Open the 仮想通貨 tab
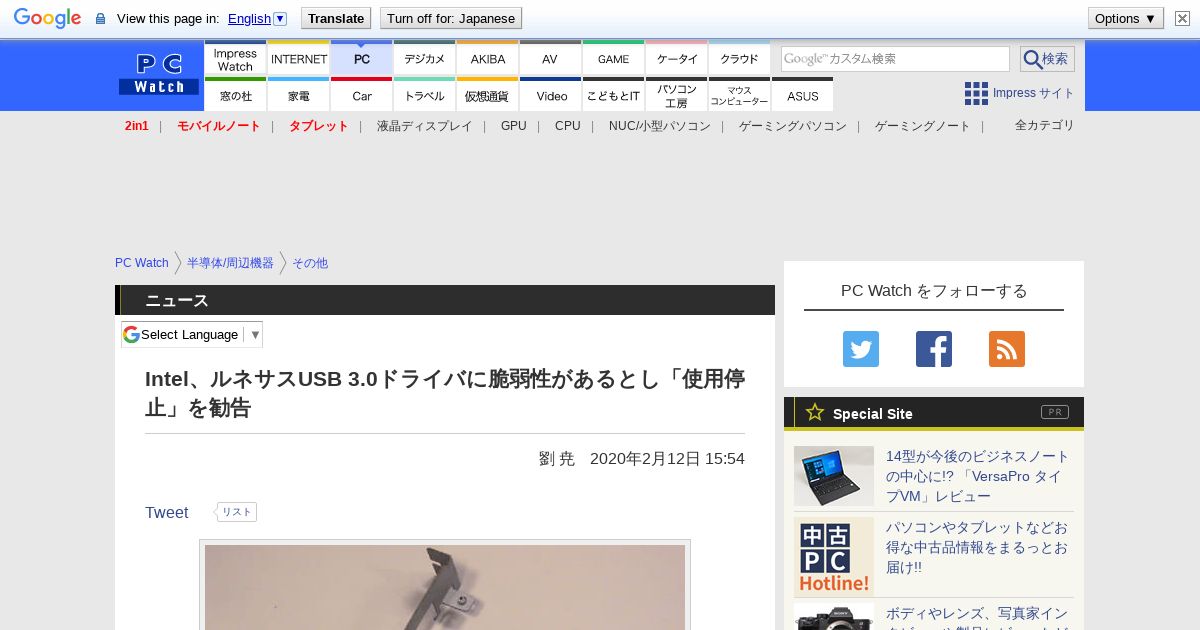Image resolution: width=1200 pixels, height=630 pixels. [487, 95]
